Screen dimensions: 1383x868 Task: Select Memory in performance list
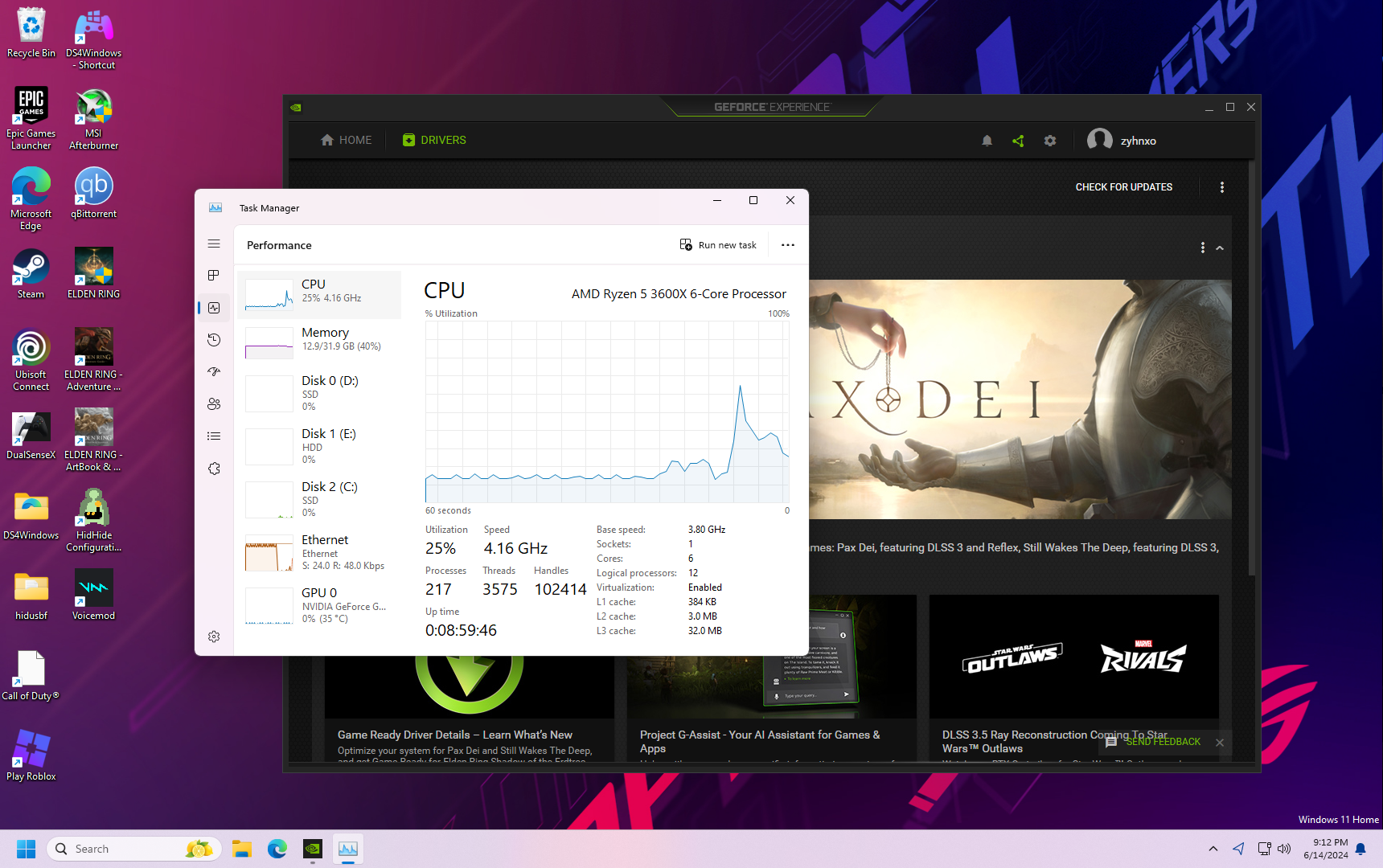pos(319,343)
